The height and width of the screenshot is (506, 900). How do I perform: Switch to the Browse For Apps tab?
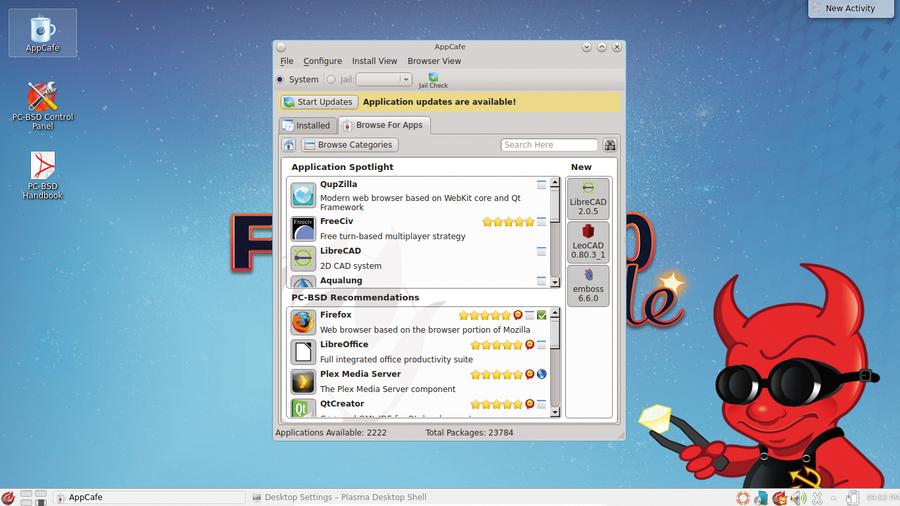click(x=384, y=124)
